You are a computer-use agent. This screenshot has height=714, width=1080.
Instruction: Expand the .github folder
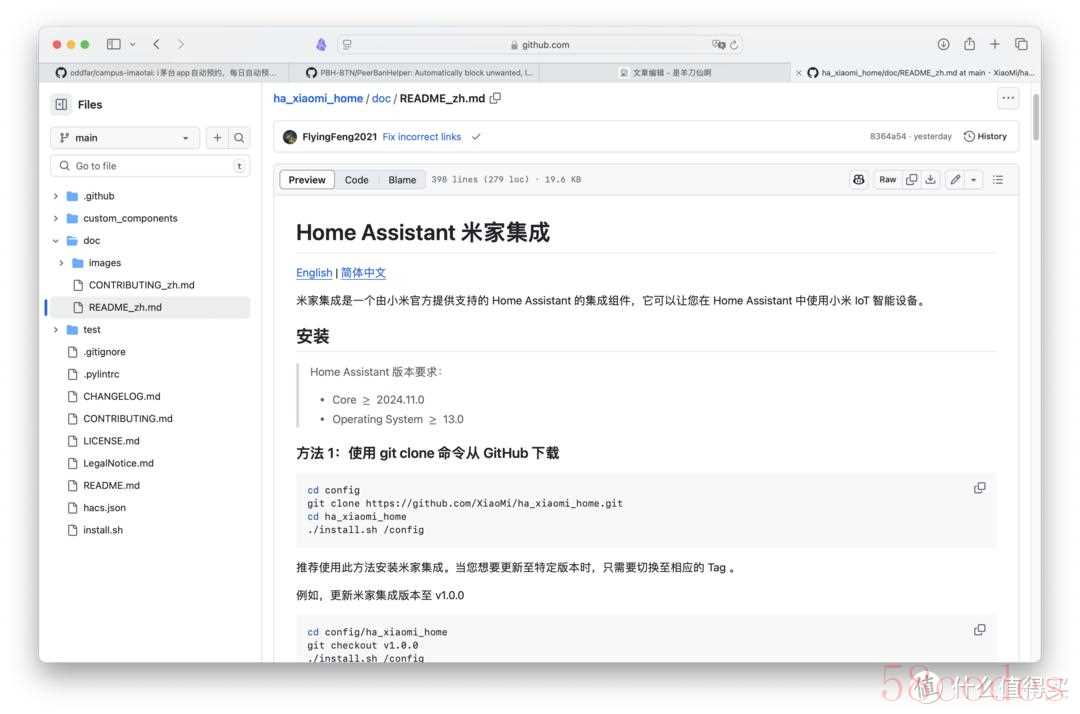point(56,196)
